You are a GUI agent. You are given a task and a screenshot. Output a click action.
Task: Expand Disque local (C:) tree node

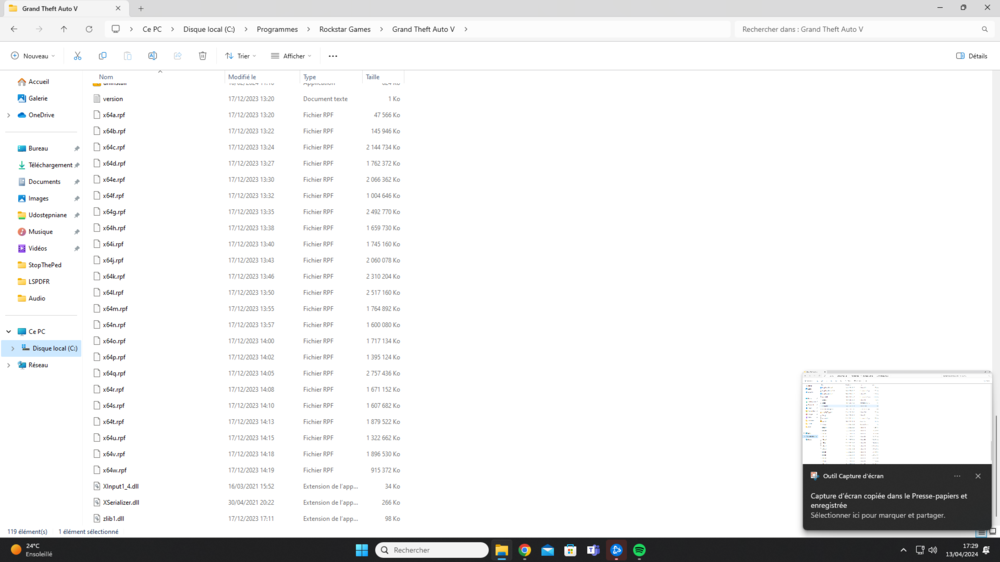pos(13,348)
